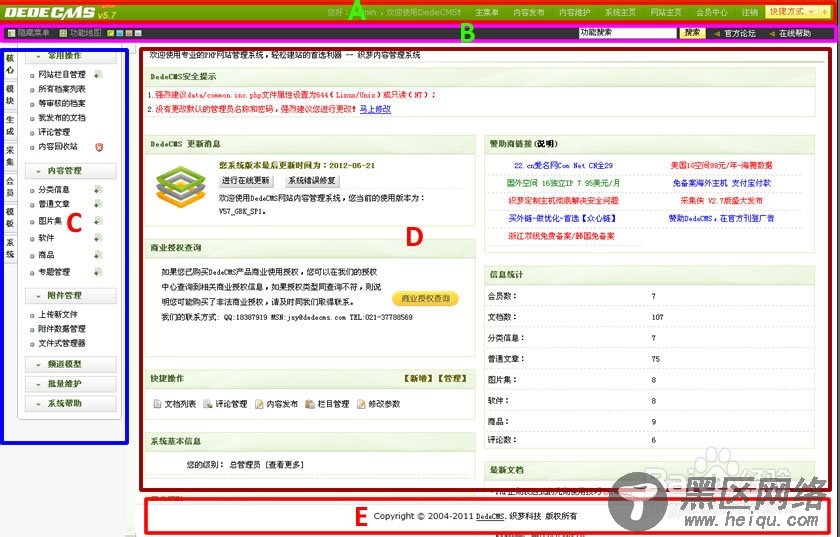This screenshot has width=840, height=537.
Task: Collapse the 附件管理 menu group
Action: [71, 295]
